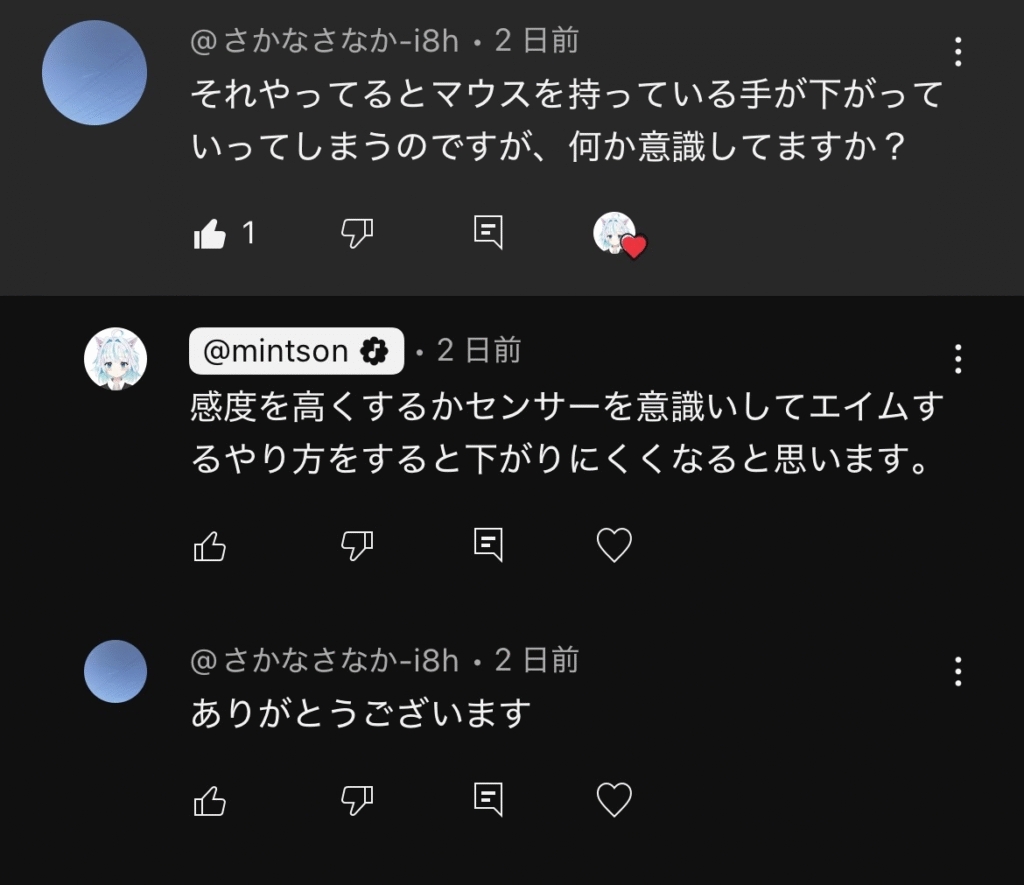Viewport: 1024px width, 885px height.
Task: Open large blue avatar of top commenter
Action: pos(95,73)
